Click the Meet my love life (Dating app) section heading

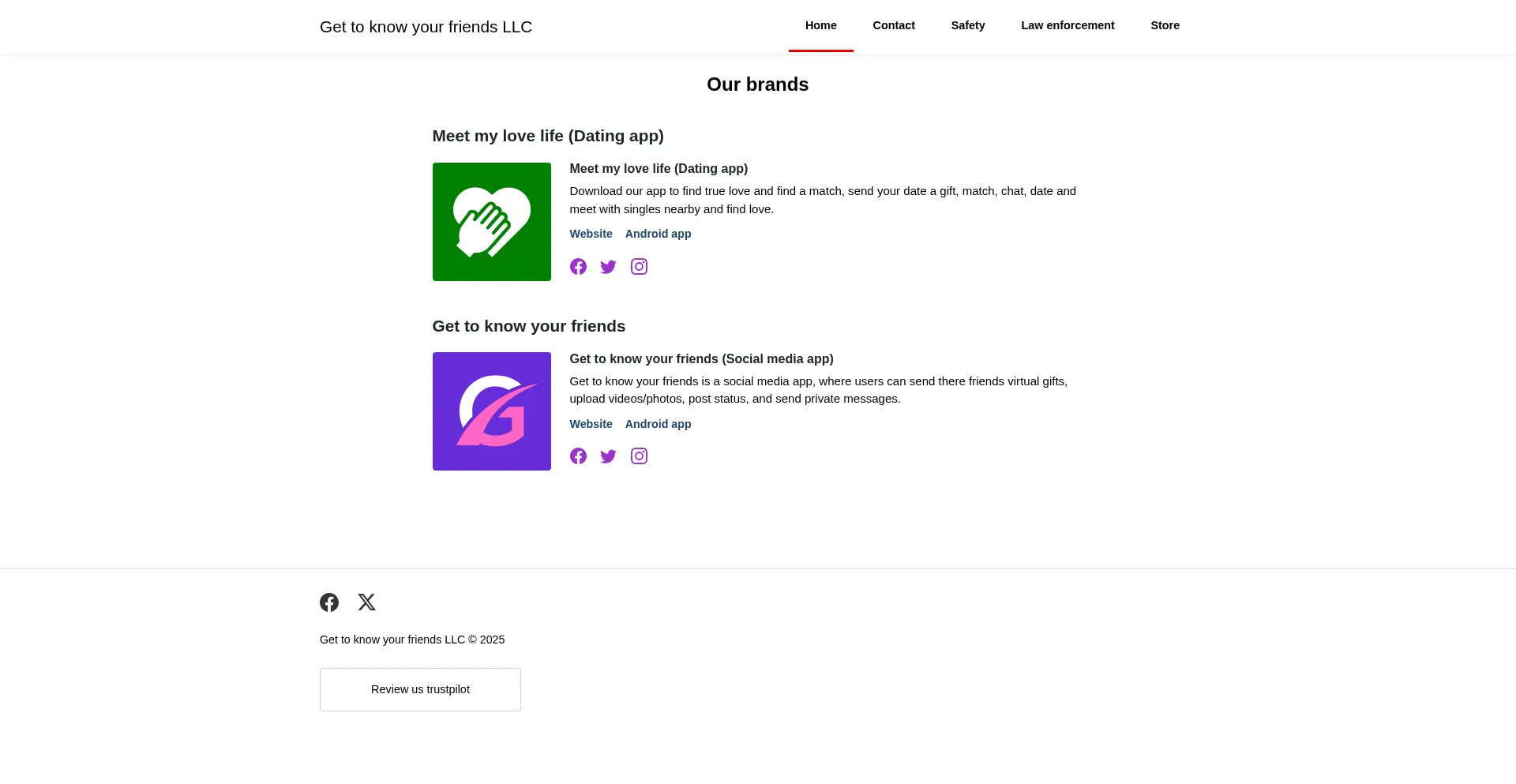(548, 136)
